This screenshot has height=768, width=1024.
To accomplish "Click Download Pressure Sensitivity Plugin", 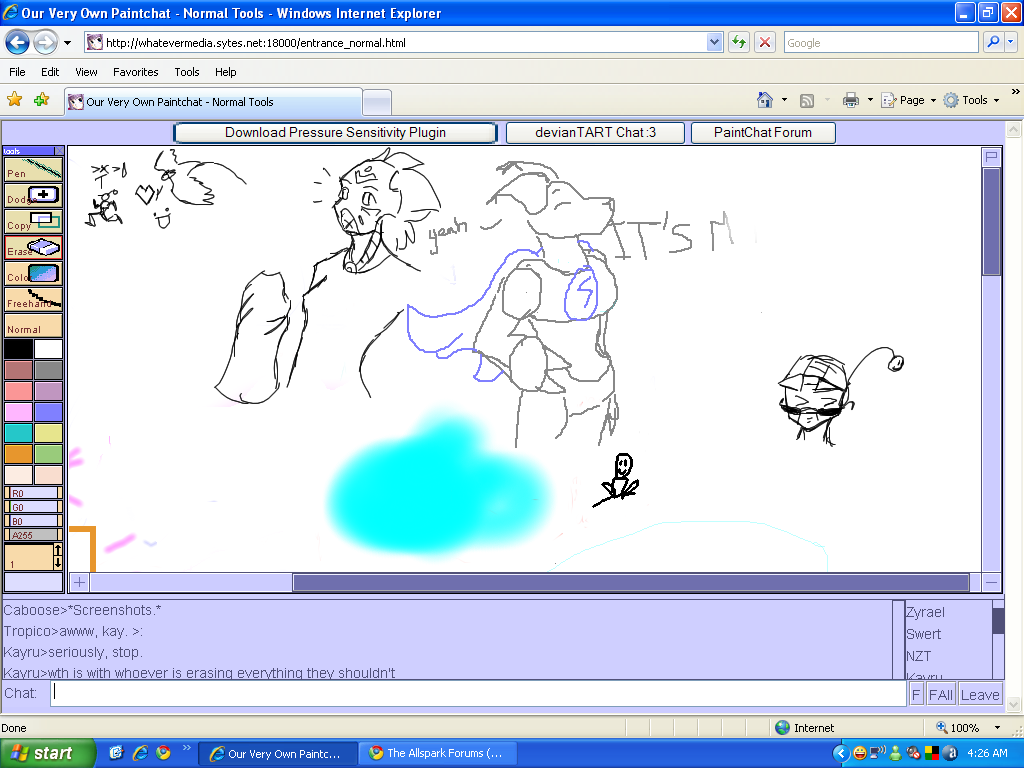I will 334,132.
